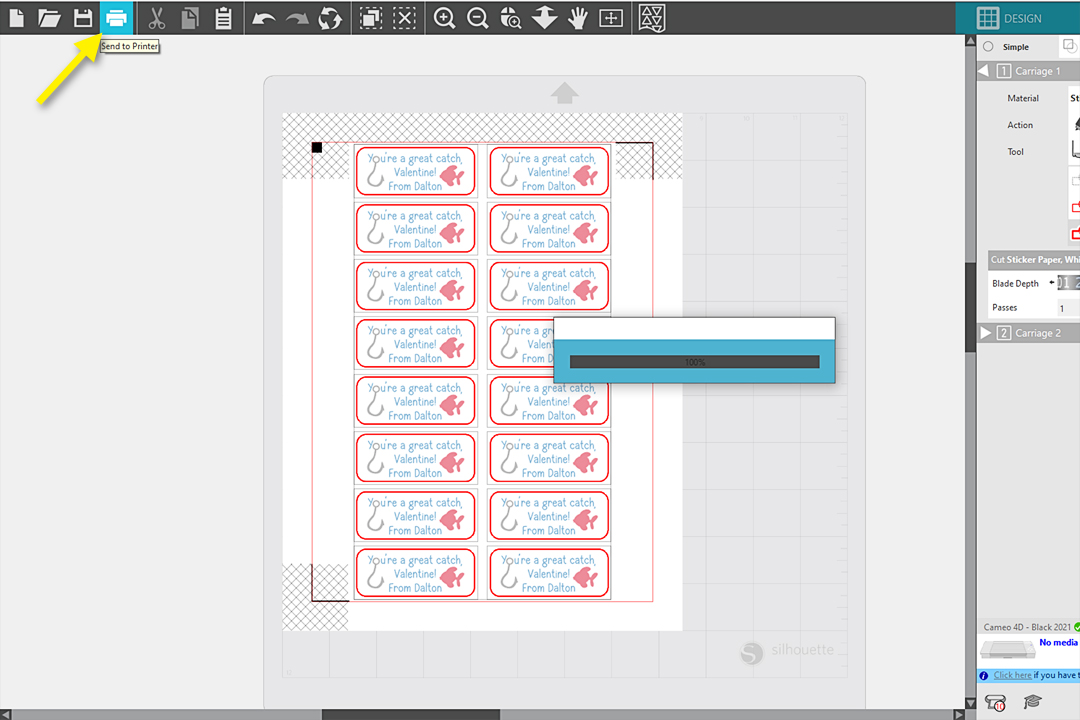Screen dimensions: 1080x720
Task: Click the Cameo machine thumbnail image
Action: click(x=1007, y=649)
